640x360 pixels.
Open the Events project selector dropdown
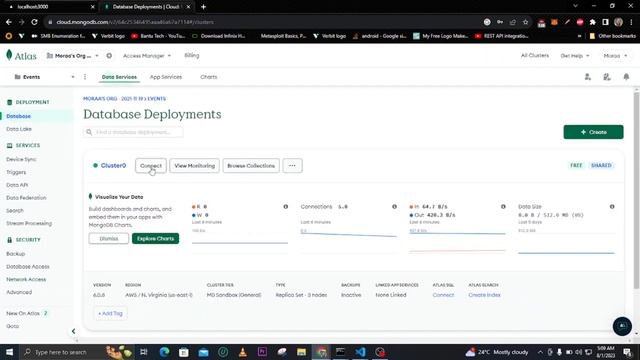44,77
